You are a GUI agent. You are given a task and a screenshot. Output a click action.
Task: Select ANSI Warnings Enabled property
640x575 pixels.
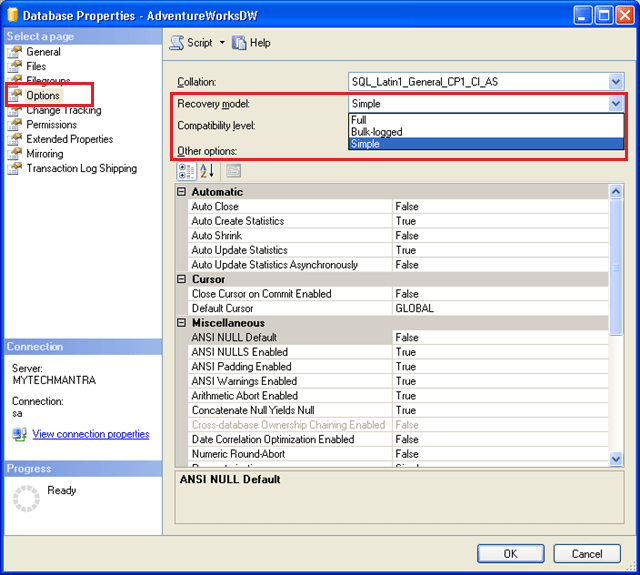398,381
